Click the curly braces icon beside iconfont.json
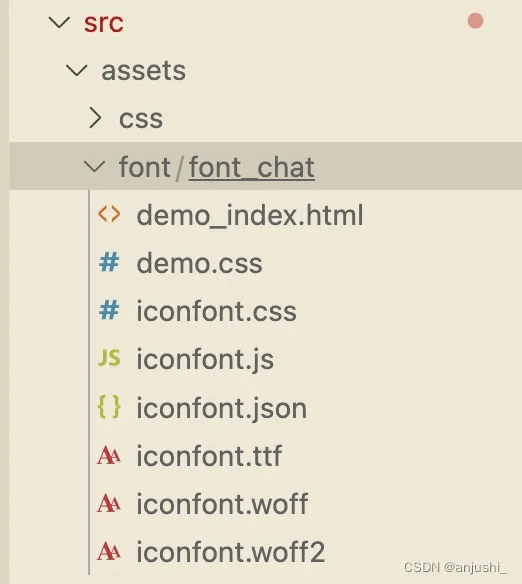This screenshot has width=522, height=584. coord(109,407)
